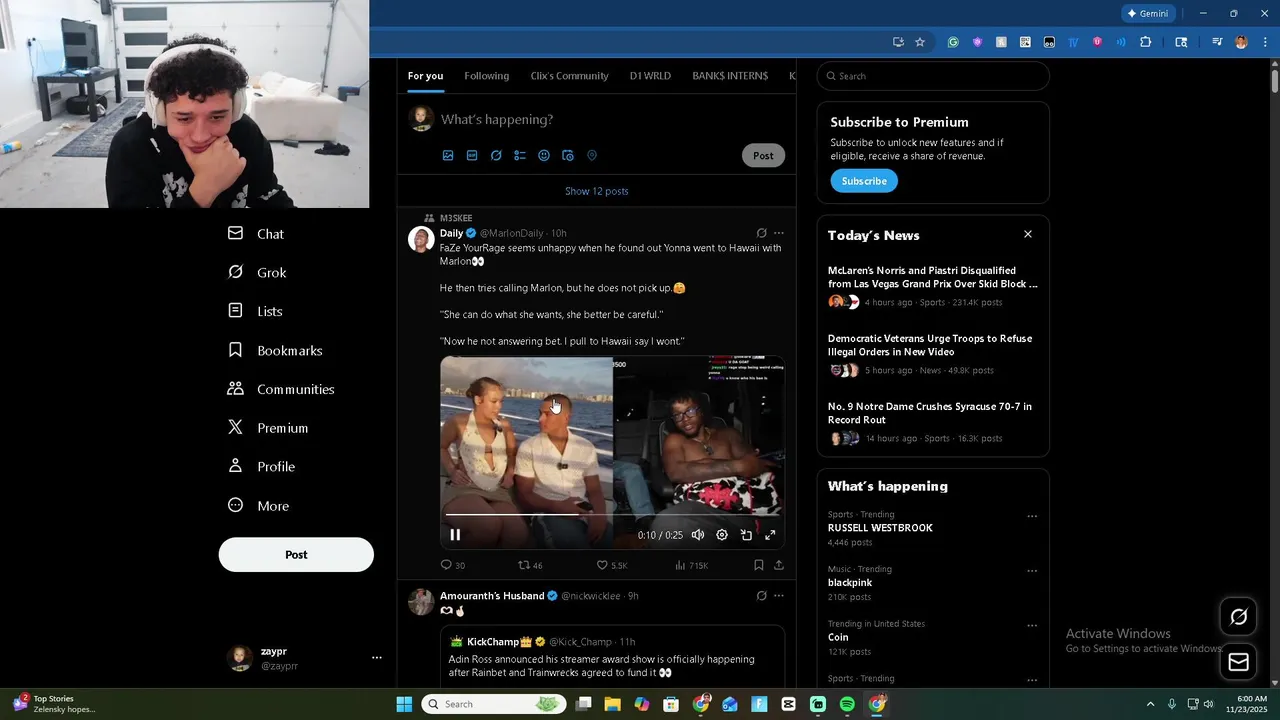1280x720 pixels.
Task: Open Clix's Community tab
Action: point(569,76)
